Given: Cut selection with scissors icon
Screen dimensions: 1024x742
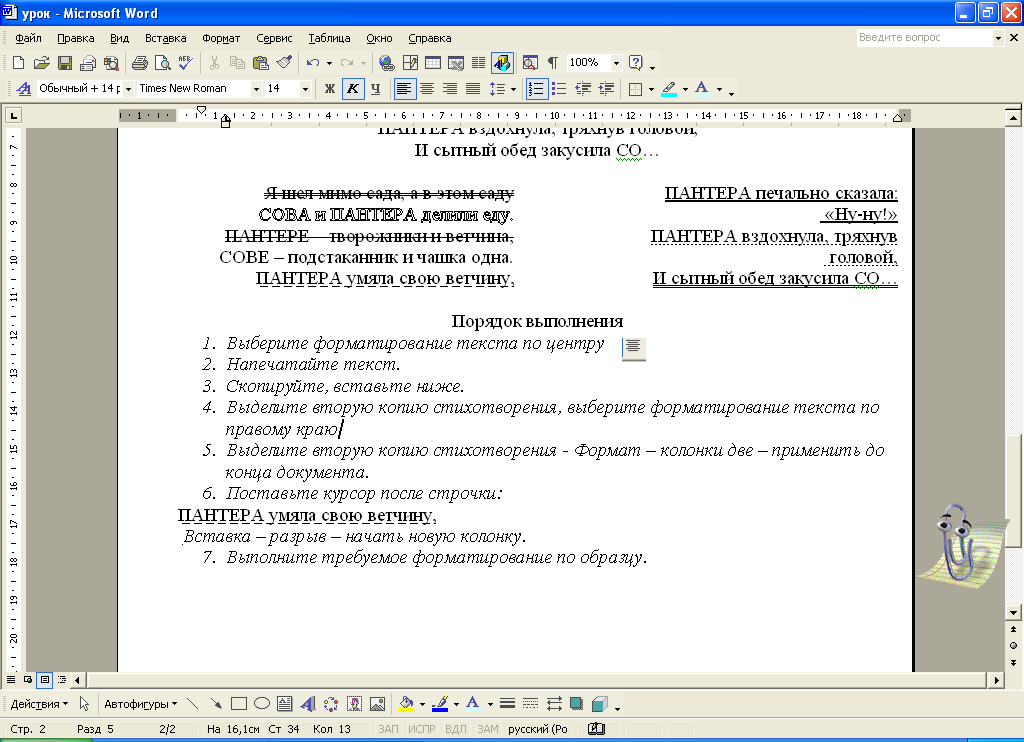Looking at the screenshot, I should point(214,63).
